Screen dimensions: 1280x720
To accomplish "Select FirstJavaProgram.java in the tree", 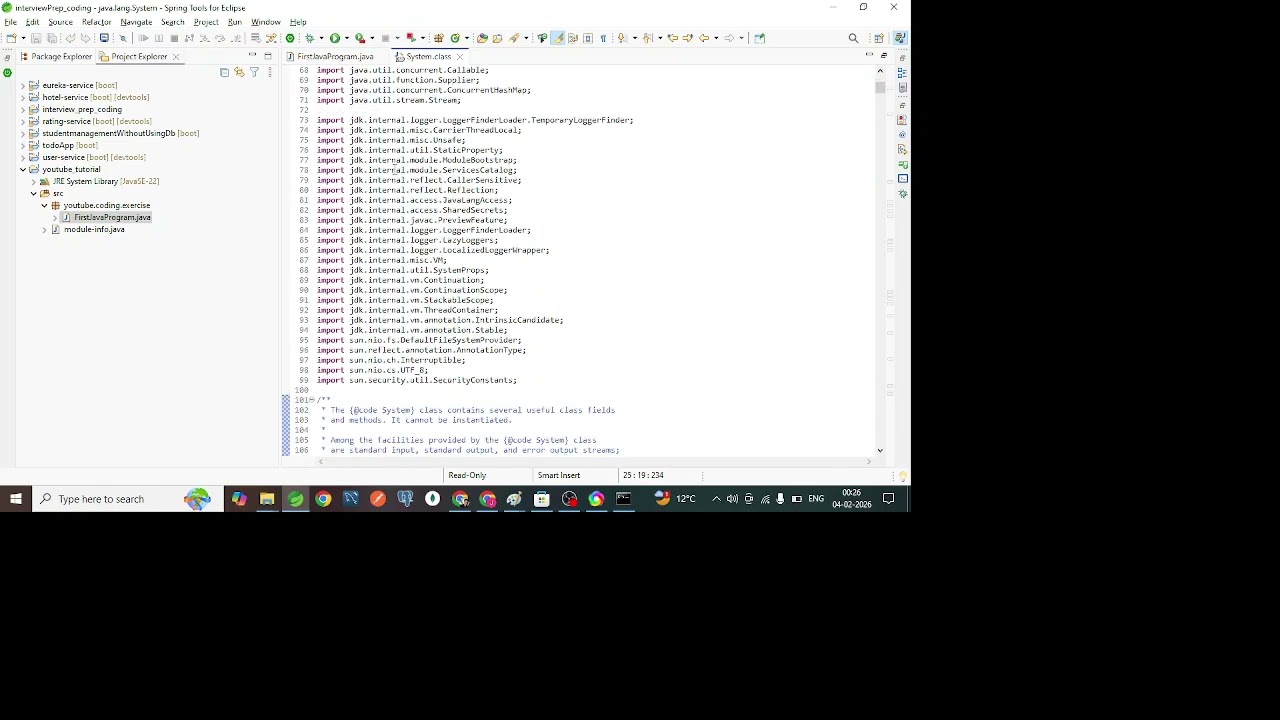I will (x=112, y=217).
